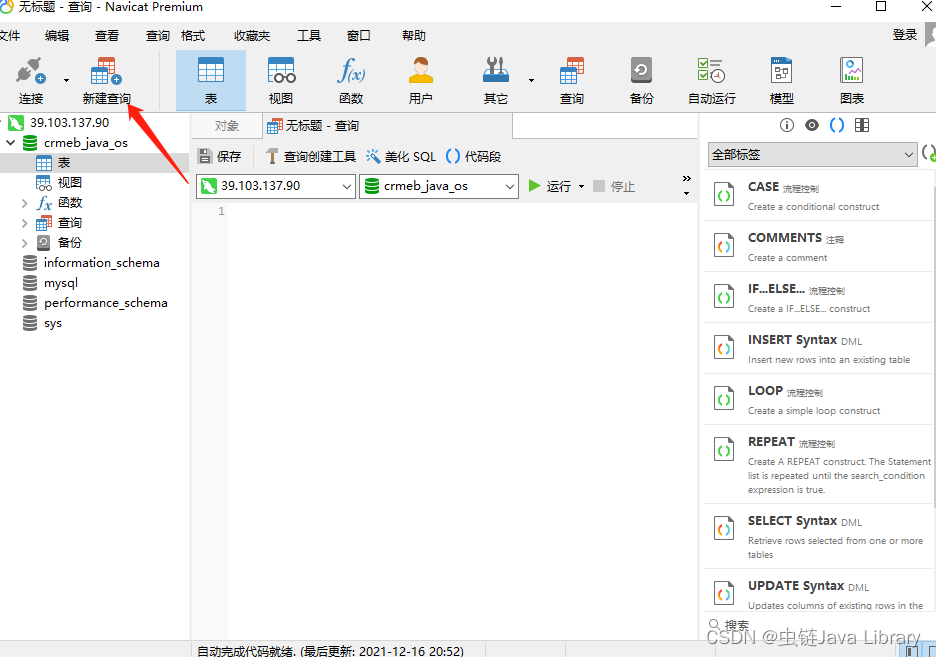Click the Others (其它) toolbar icon
Image resolution: width=936 pixels, height=657 pixels.
[x=495, y=80]
